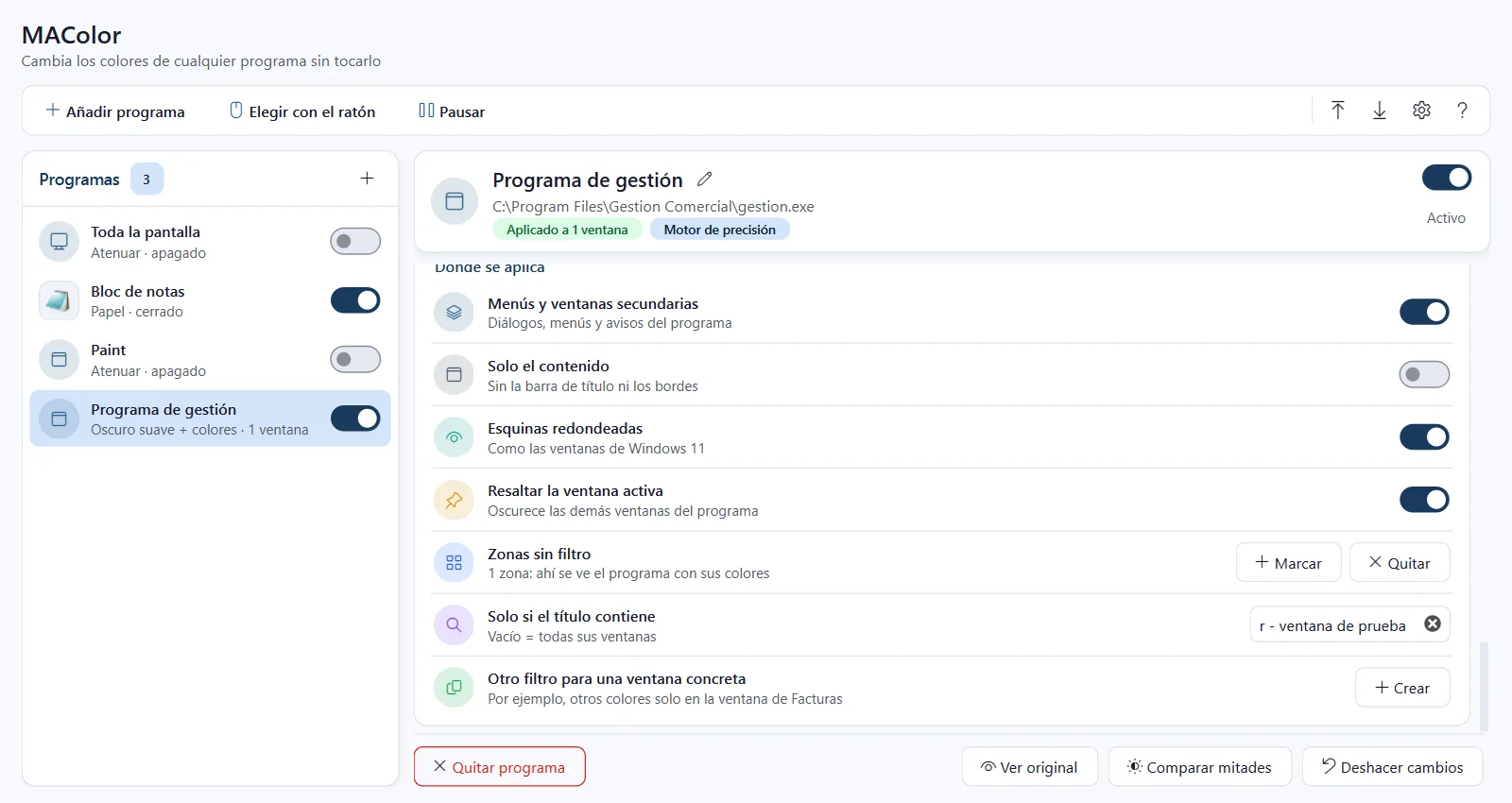Viewport: 1512px width, 803px height.
Task: Click Ver original button
Action: click(x=1030, y=767)
